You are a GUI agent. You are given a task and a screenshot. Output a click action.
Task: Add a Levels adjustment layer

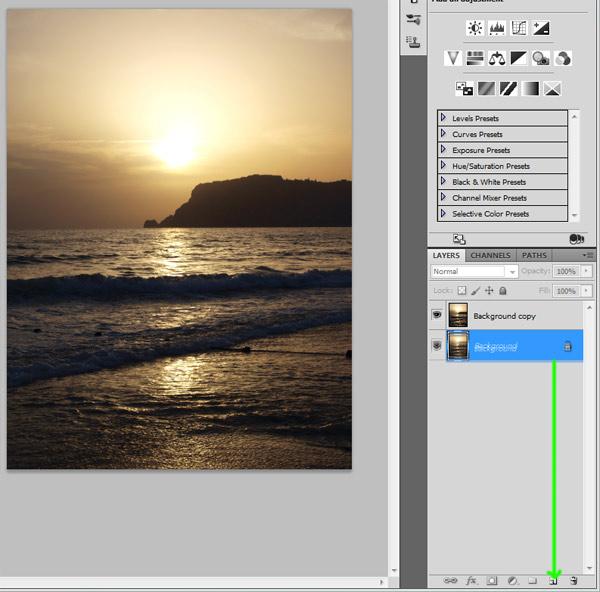coord(496,28)
